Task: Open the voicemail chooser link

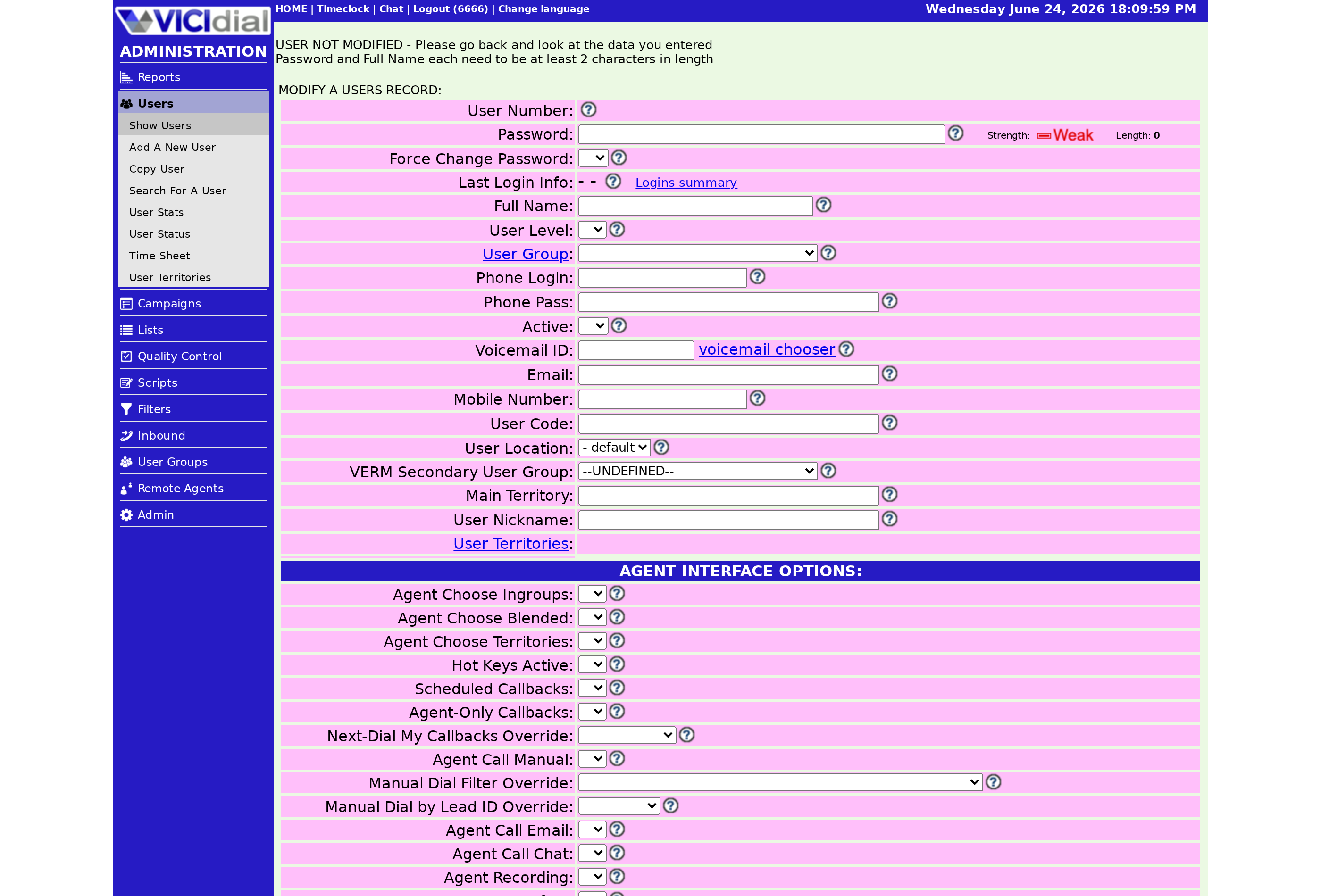Action: (766, 349)
